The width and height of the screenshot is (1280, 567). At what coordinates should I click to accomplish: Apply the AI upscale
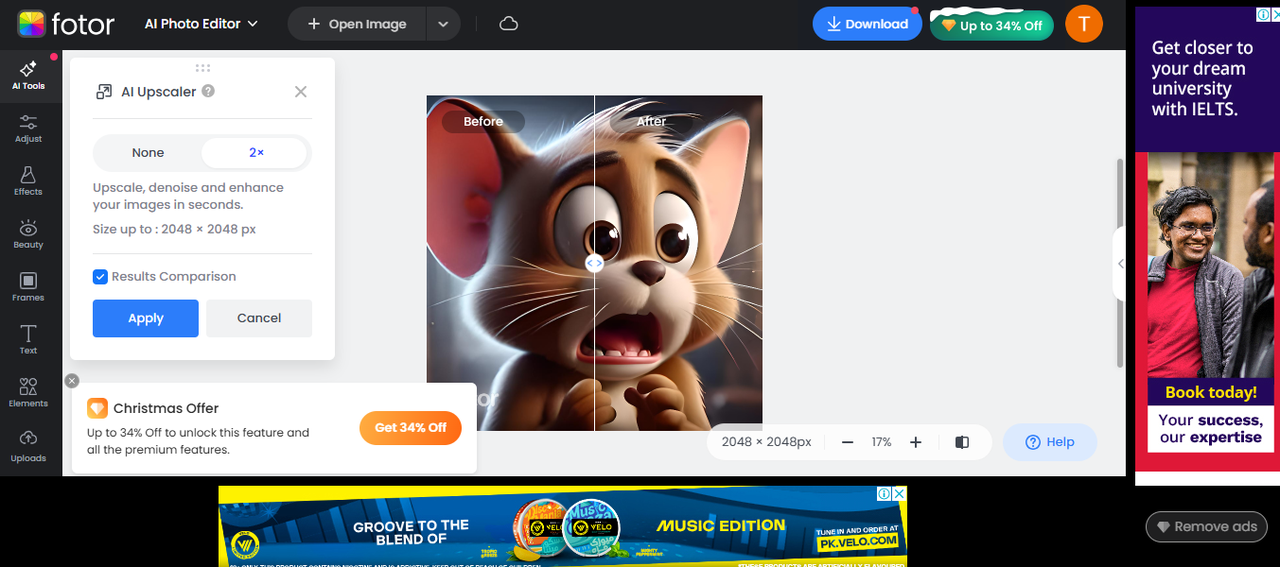146,318
